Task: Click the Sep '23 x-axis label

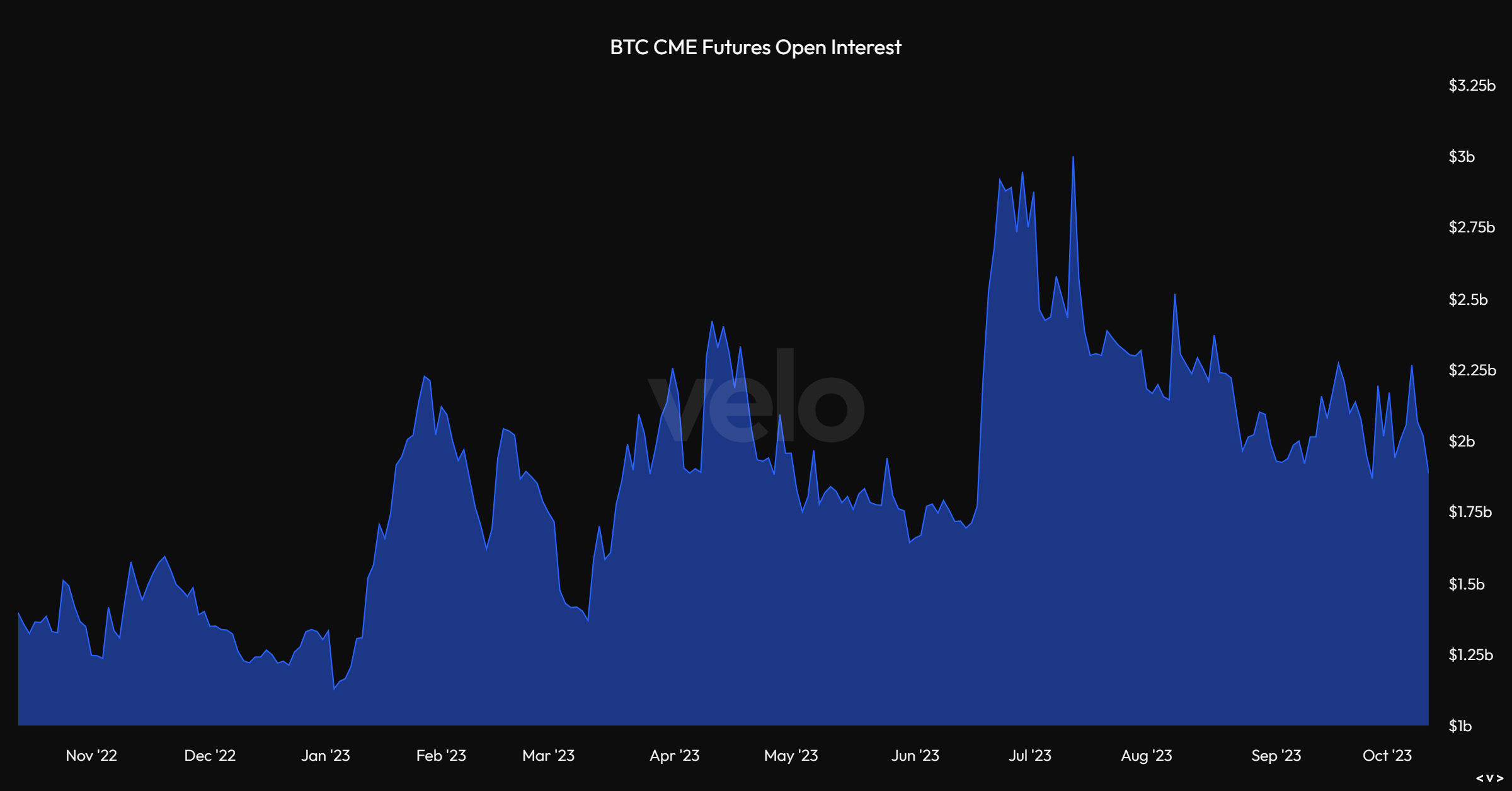Action: coord(1276,756)
